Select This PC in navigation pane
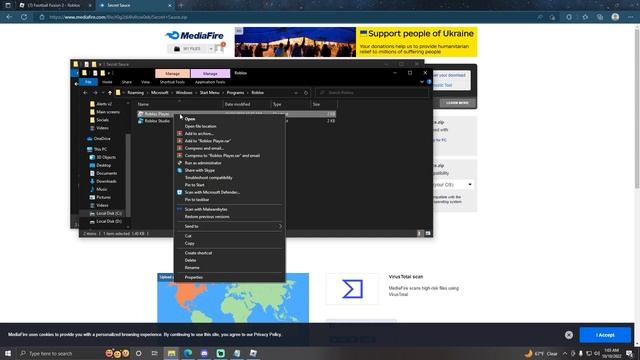640x360 pixels. (100, 149)
